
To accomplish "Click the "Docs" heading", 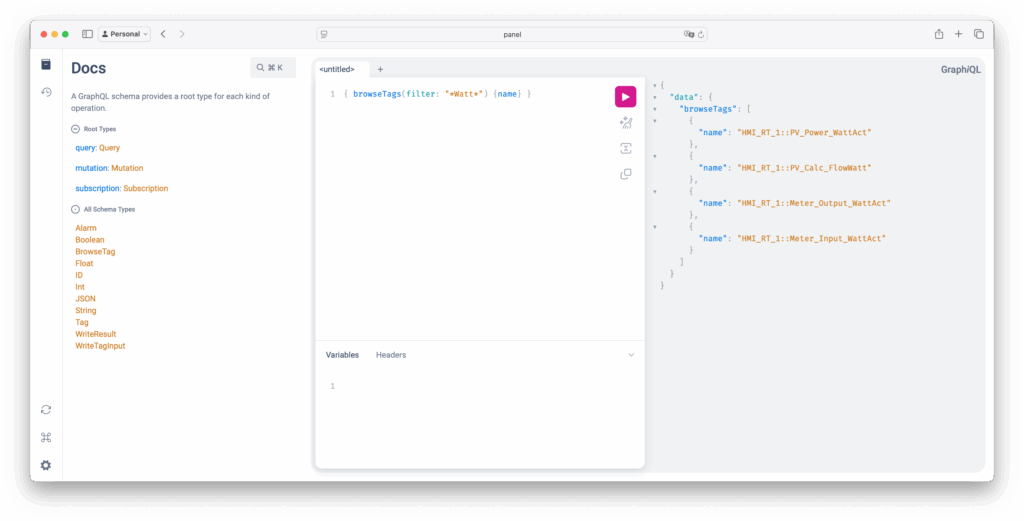I will (88, 68).
